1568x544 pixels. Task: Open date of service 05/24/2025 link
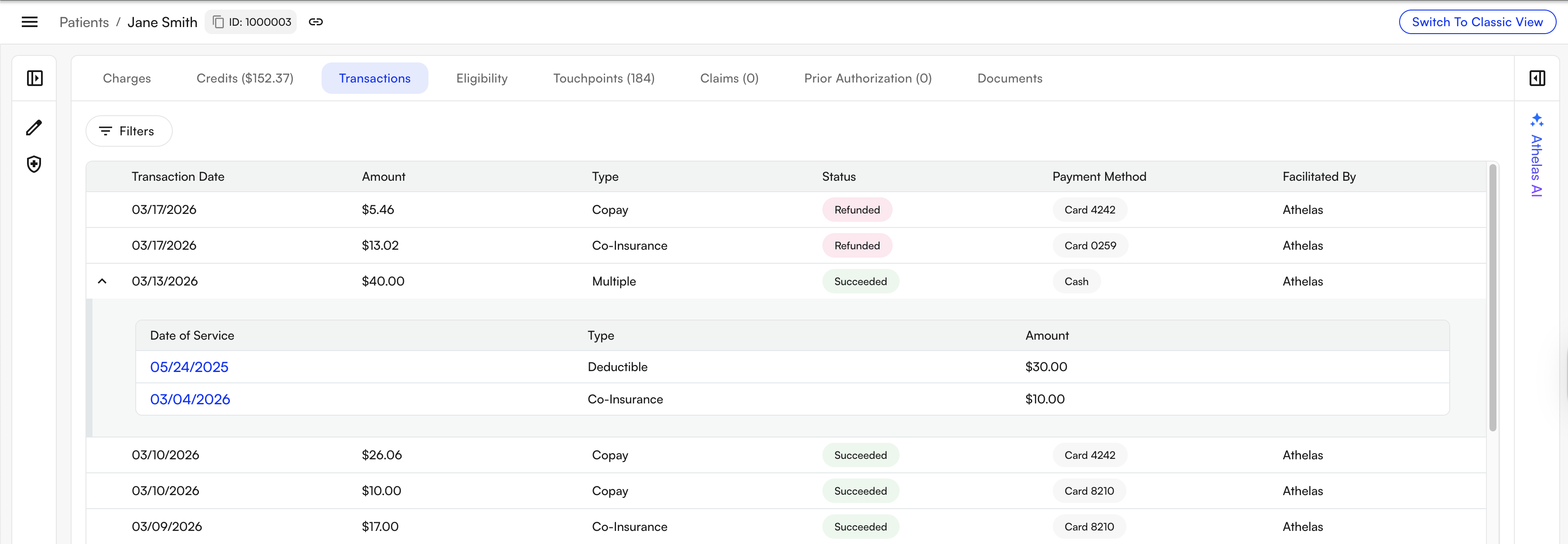pos(189,367)
